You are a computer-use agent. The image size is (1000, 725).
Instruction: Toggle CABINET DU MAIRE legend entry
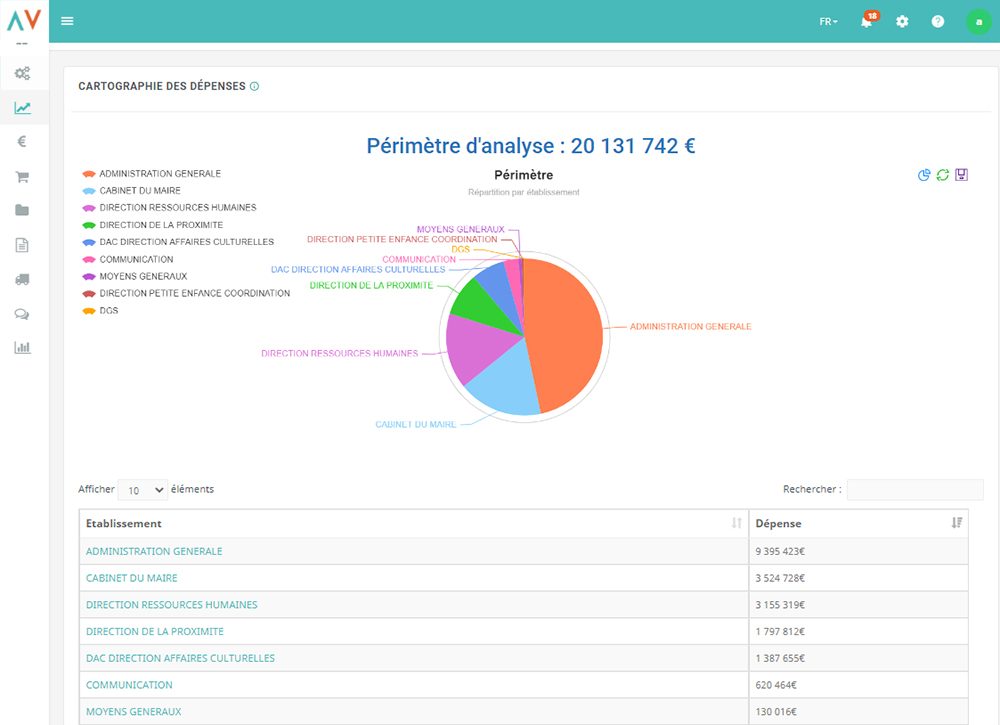[131, 191]
